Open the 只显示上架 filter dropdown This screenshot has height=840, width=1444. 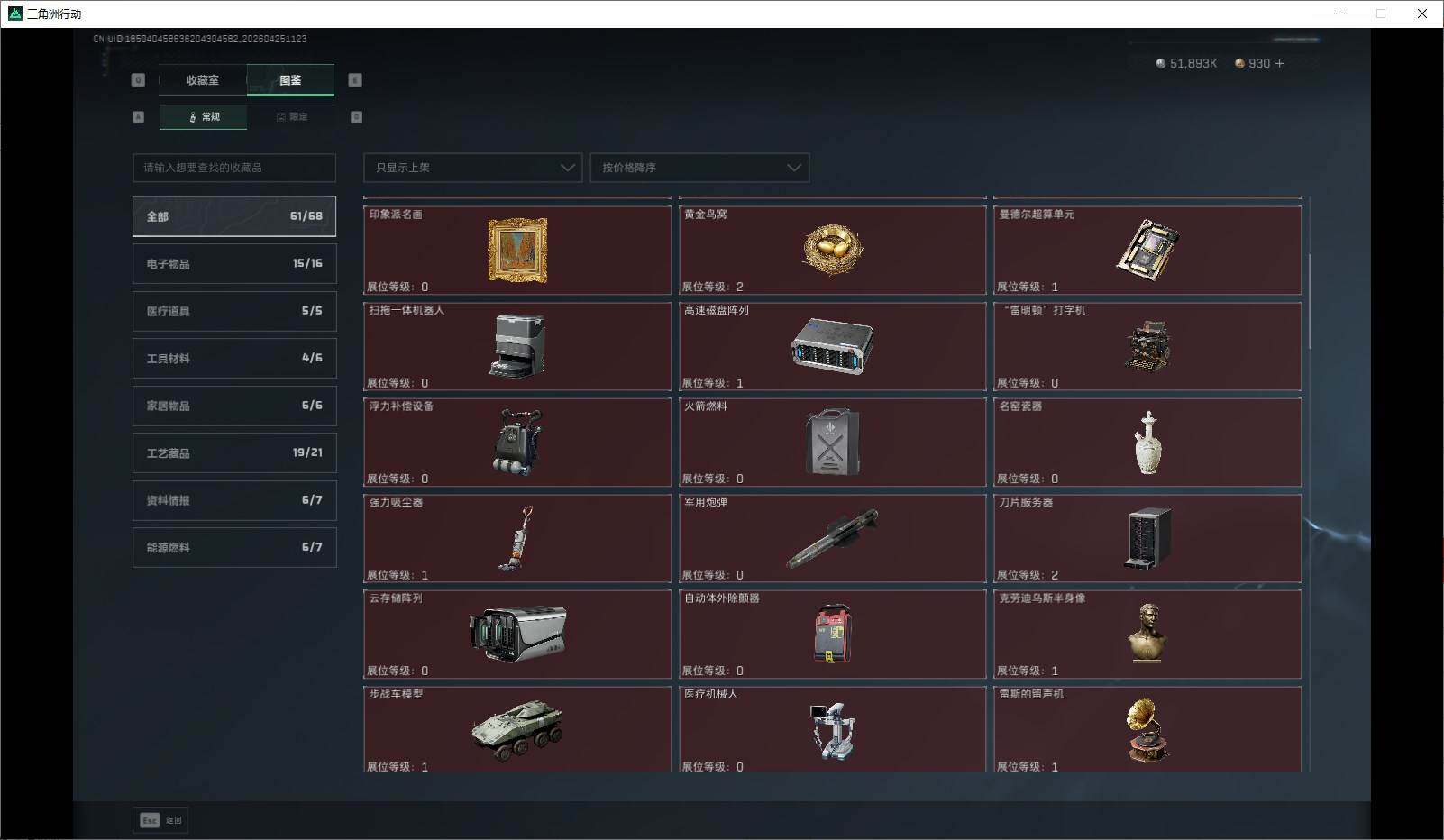473,168
